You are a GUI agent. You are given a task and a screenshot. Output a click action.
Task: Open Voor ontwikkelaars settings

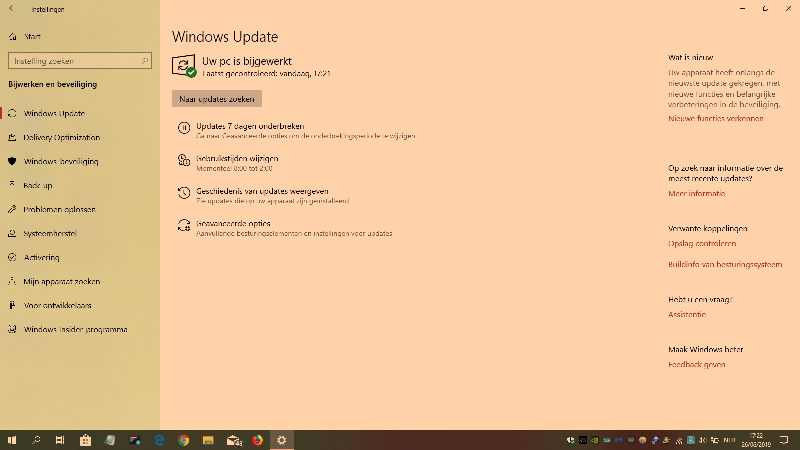click(57, 305)
